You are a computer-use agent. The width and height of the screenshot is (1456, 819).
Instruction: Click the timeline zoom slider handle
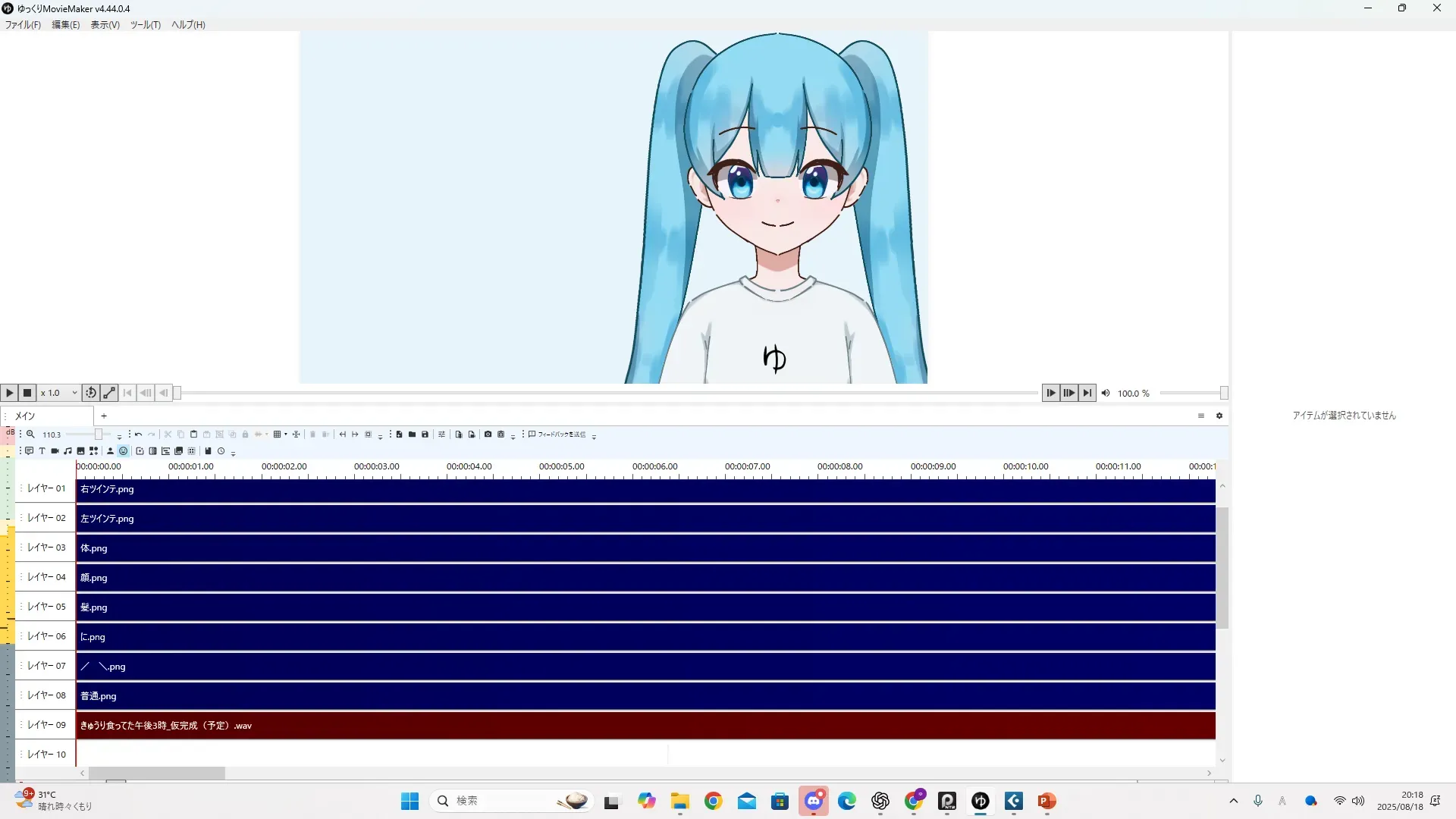99,435
